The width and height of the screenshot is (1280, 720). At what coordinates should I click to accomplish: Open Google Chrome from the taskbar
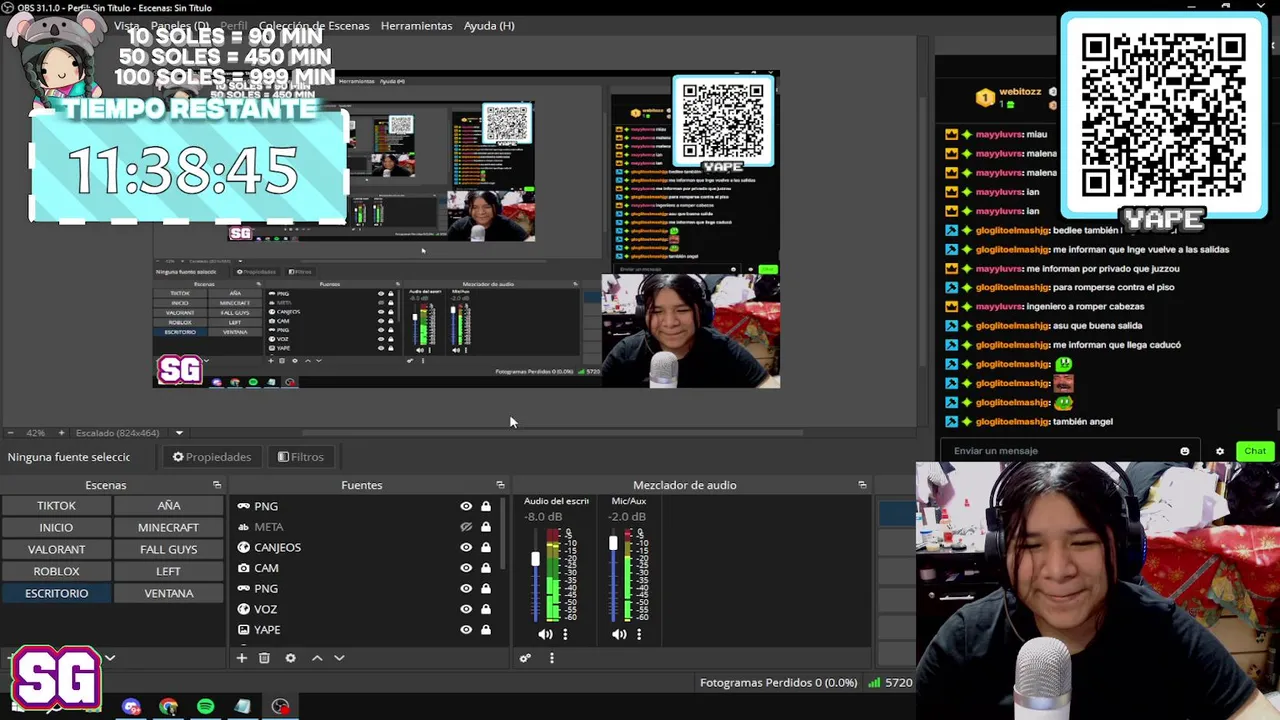pos(168,707)
